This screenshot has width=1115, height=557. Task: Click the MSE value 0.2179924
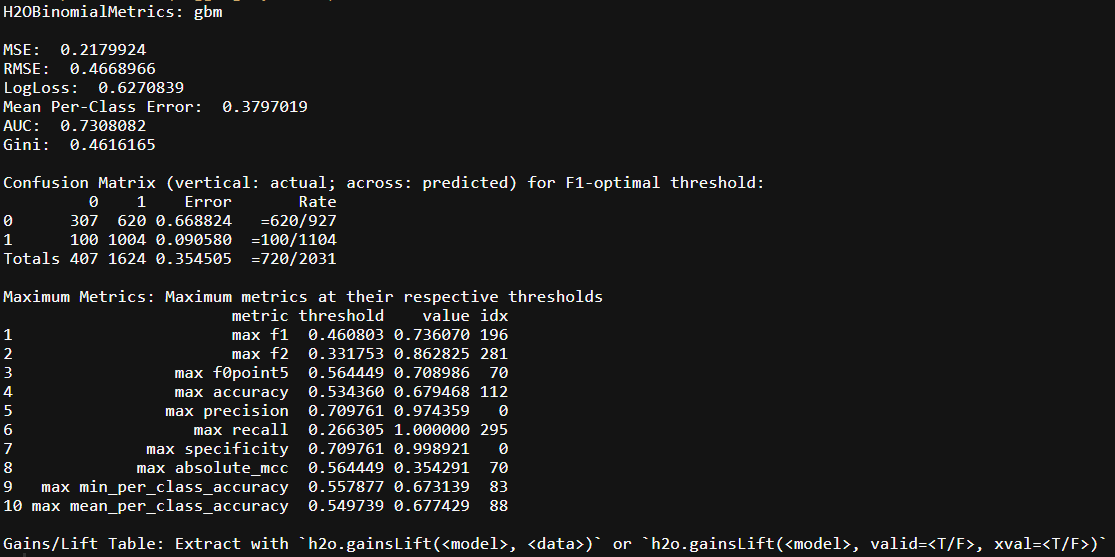click(103, 50)
